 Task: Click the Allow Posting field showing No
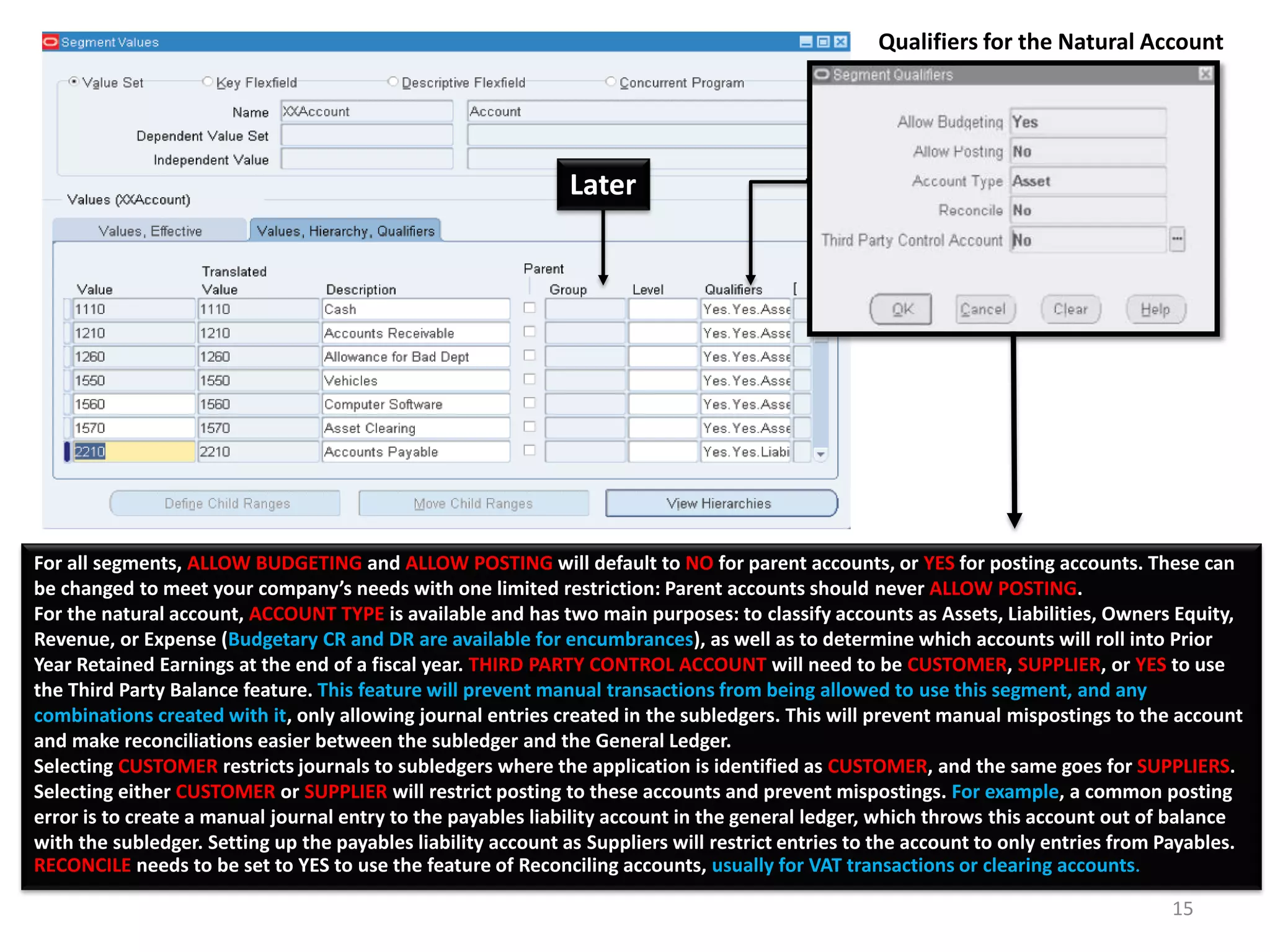[1088, 152]
